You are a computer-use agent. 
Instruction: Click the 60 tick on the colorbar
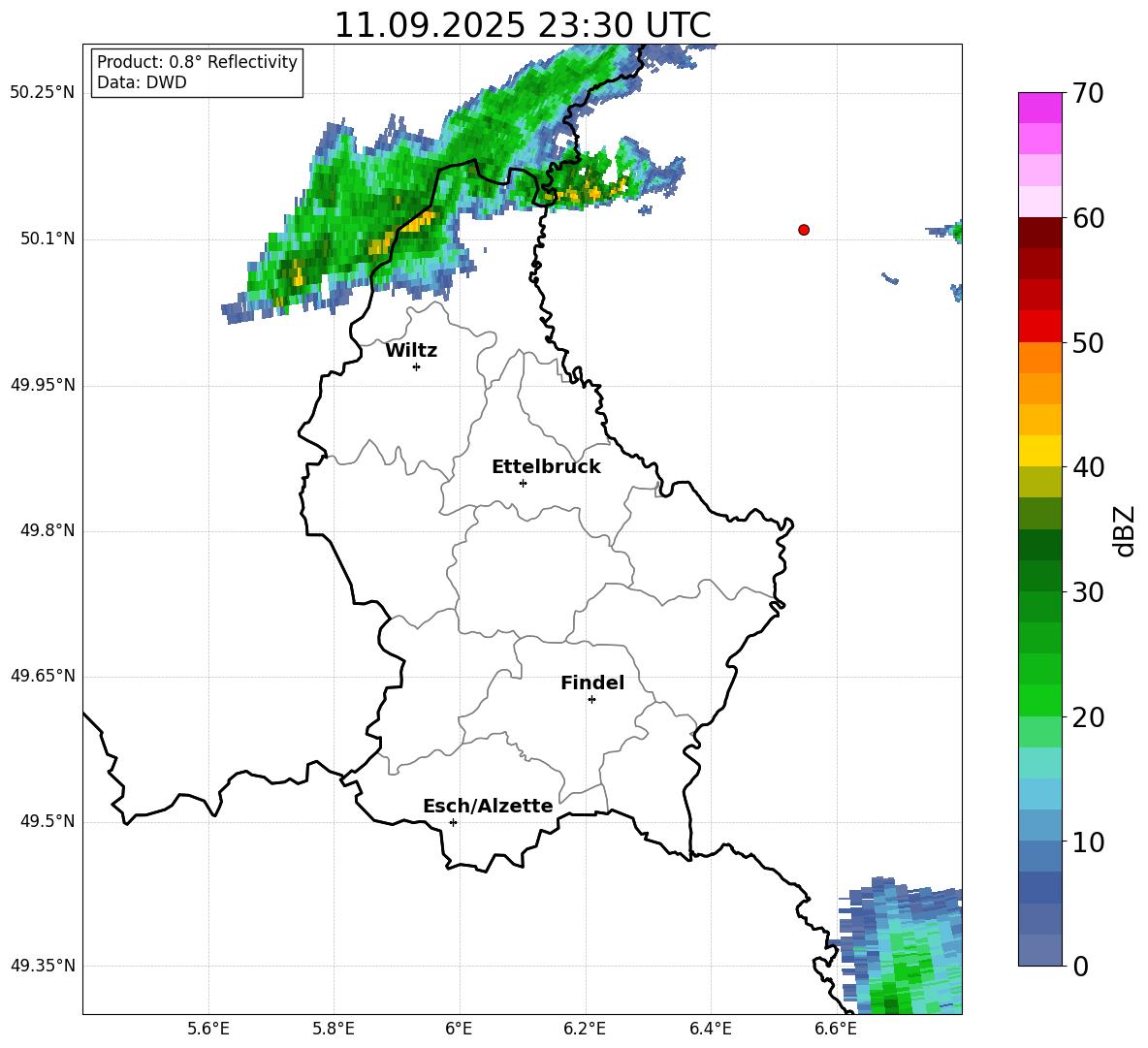[x=1087, y=218]
